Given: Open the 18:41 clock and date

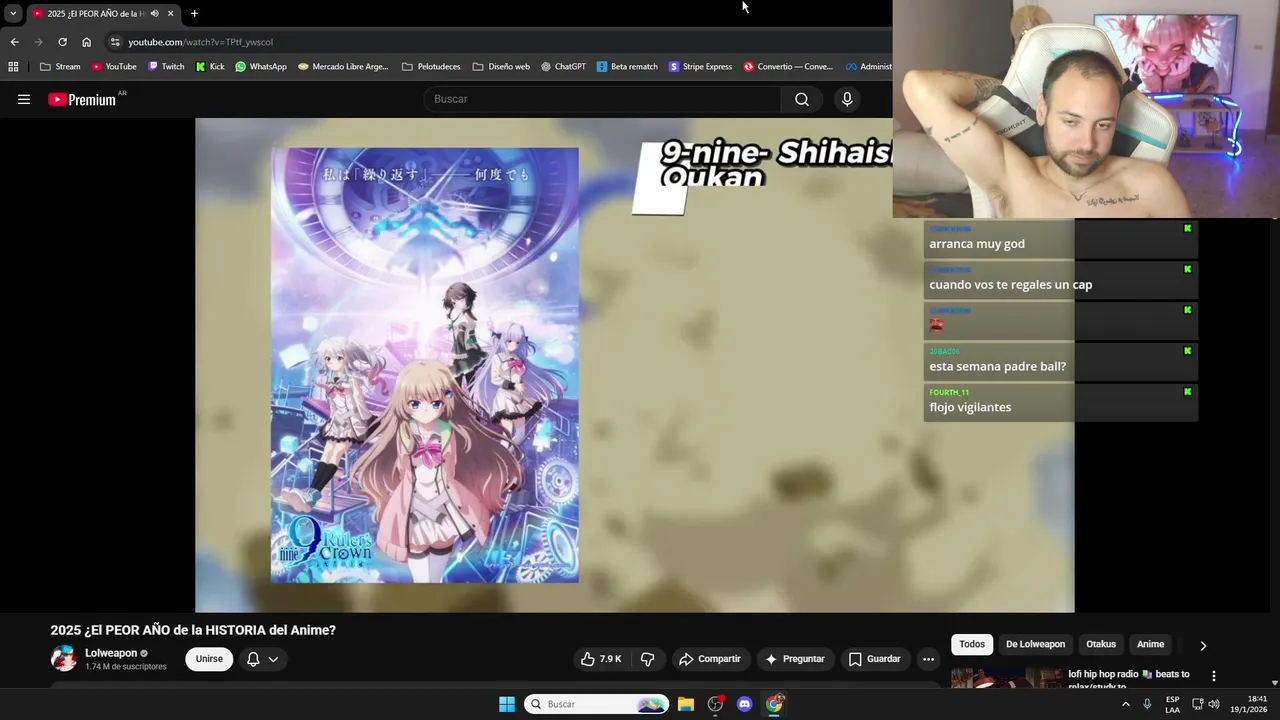Looking at the screenshot, I should click(x=1250, y=704).
